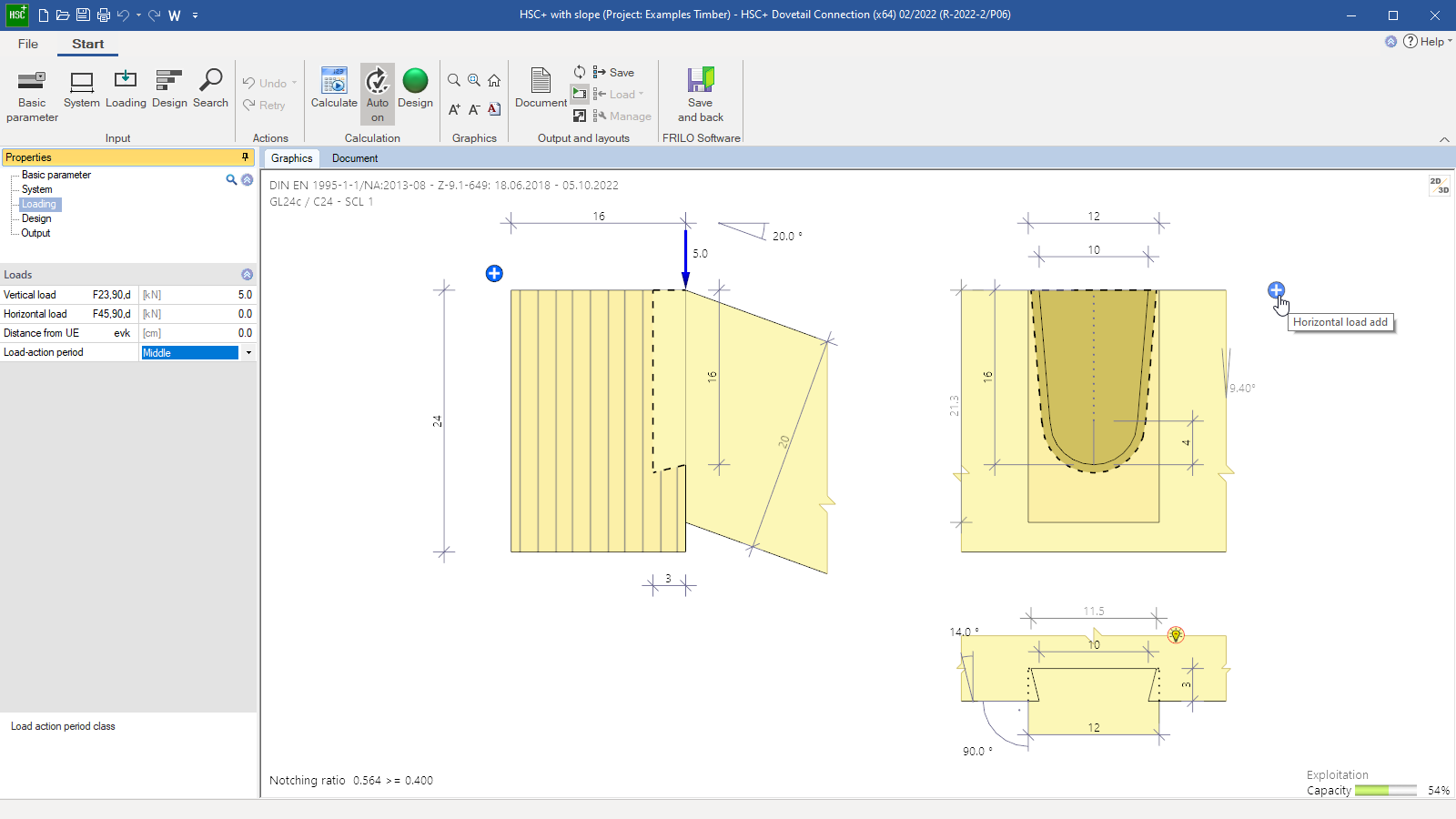Image resolution: width=1456 pixels, height=819 pixels.
Task: Click the blue plus beside the side view
Action: pos(494,274)
